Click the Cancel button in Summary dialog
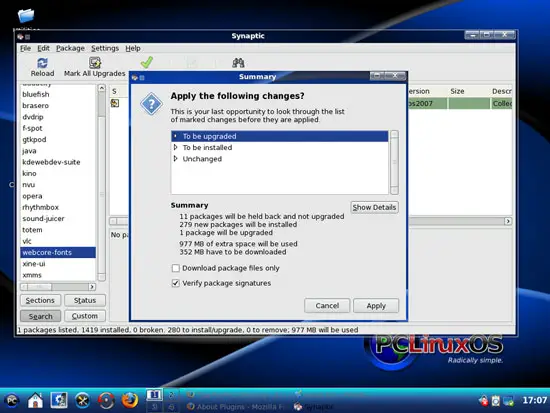The image size is (550, 413). [327, 306]
